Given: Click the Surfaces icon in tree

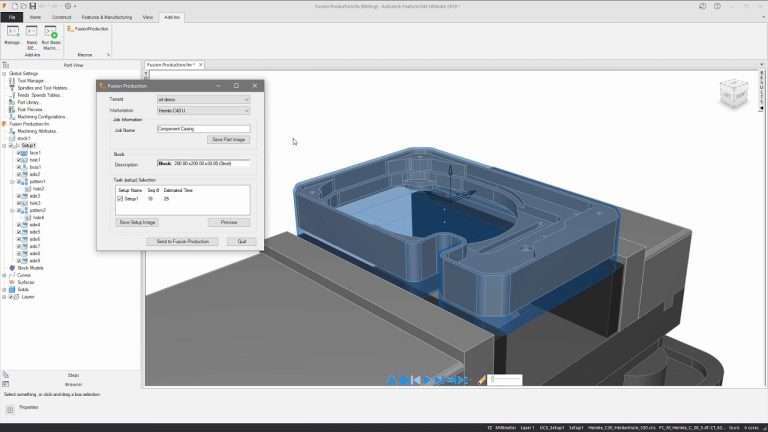Looking at the screenshot, I should pyautogui.click(x=12, y=282).
